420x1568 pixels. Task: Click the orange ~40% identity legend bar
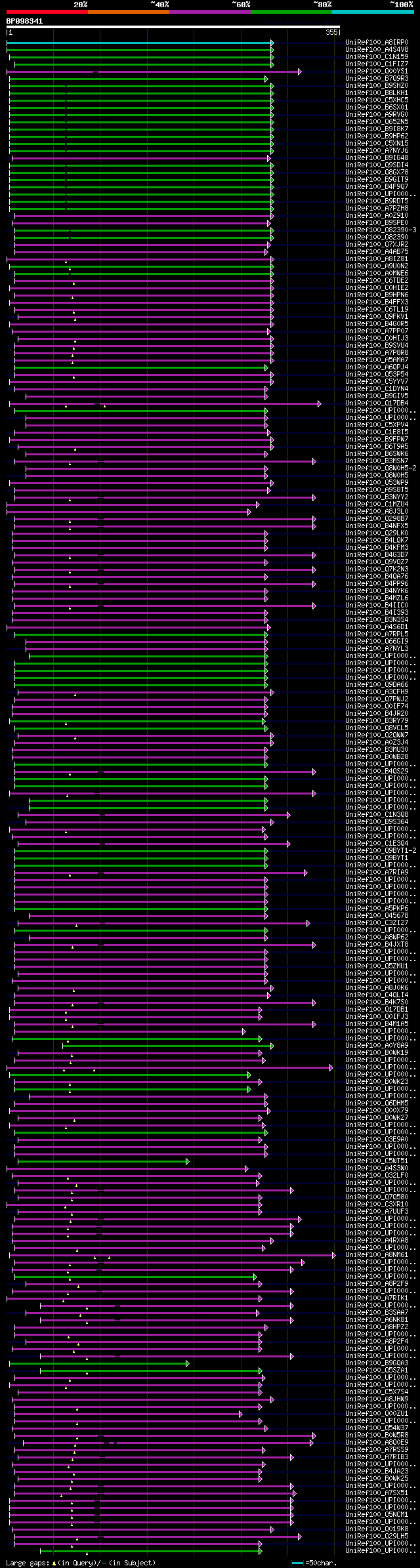(128, 12)
